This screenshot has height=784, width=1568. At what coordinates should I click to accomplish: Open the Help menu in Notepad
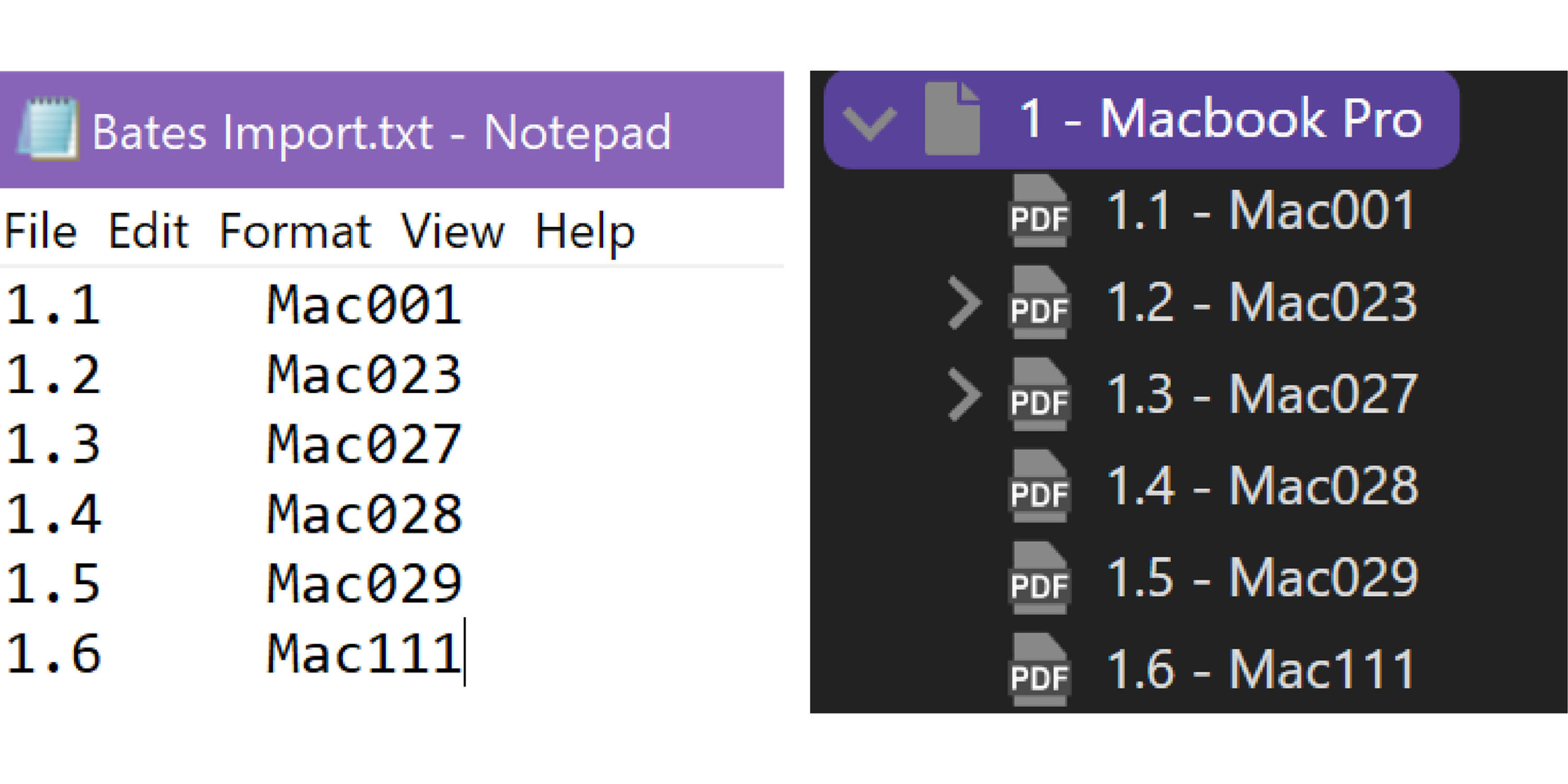[584, 232]
